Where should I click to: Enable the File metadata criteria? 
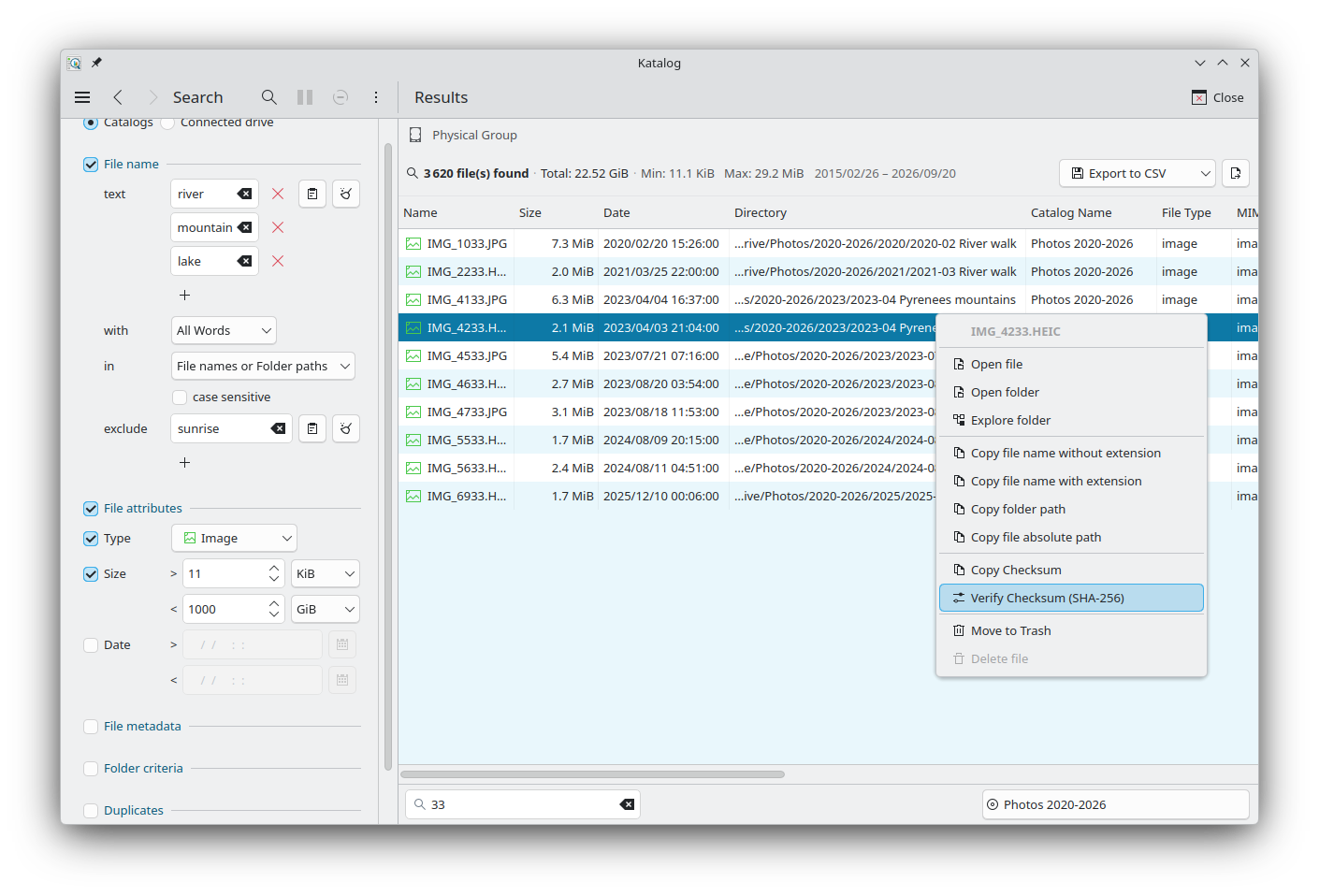(91, 726)
